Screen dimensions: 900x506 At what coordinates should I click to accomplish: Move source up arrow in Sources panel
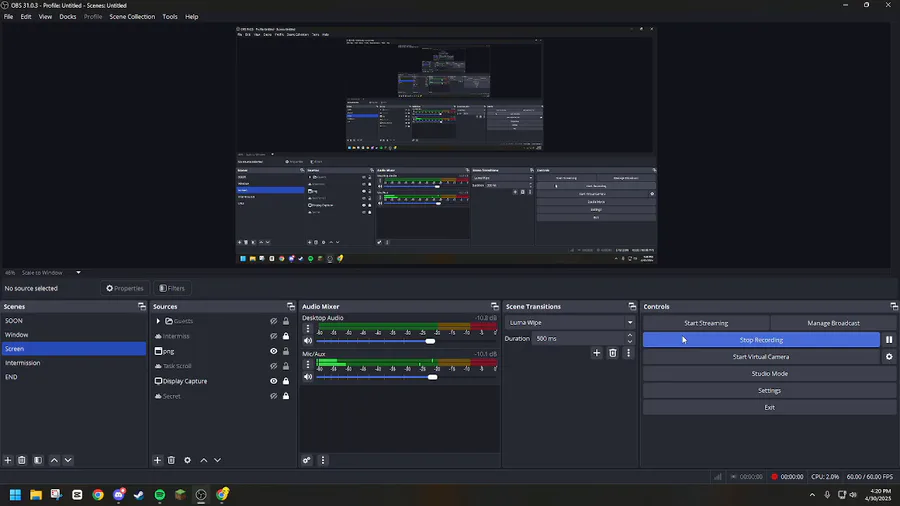(203, 460)
